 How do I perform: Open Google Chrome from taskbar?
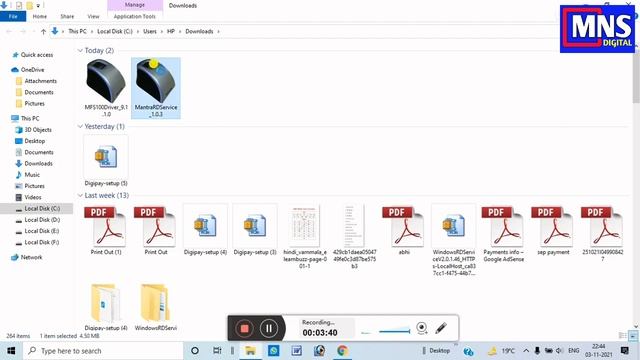[x=342, y=351]
